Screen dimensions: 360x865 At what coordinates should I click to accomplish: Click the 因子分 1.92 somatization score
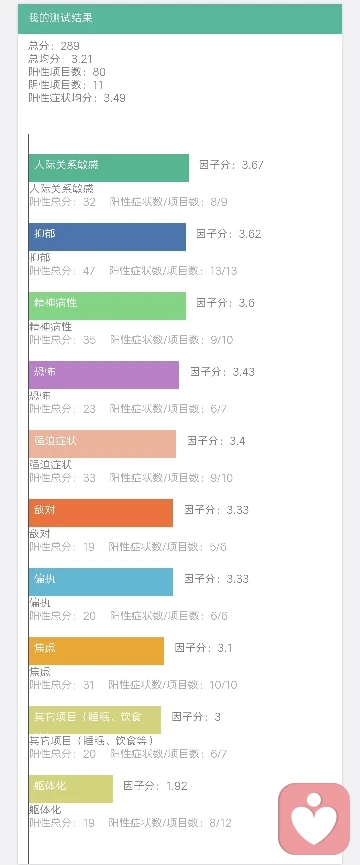(155, 786)
